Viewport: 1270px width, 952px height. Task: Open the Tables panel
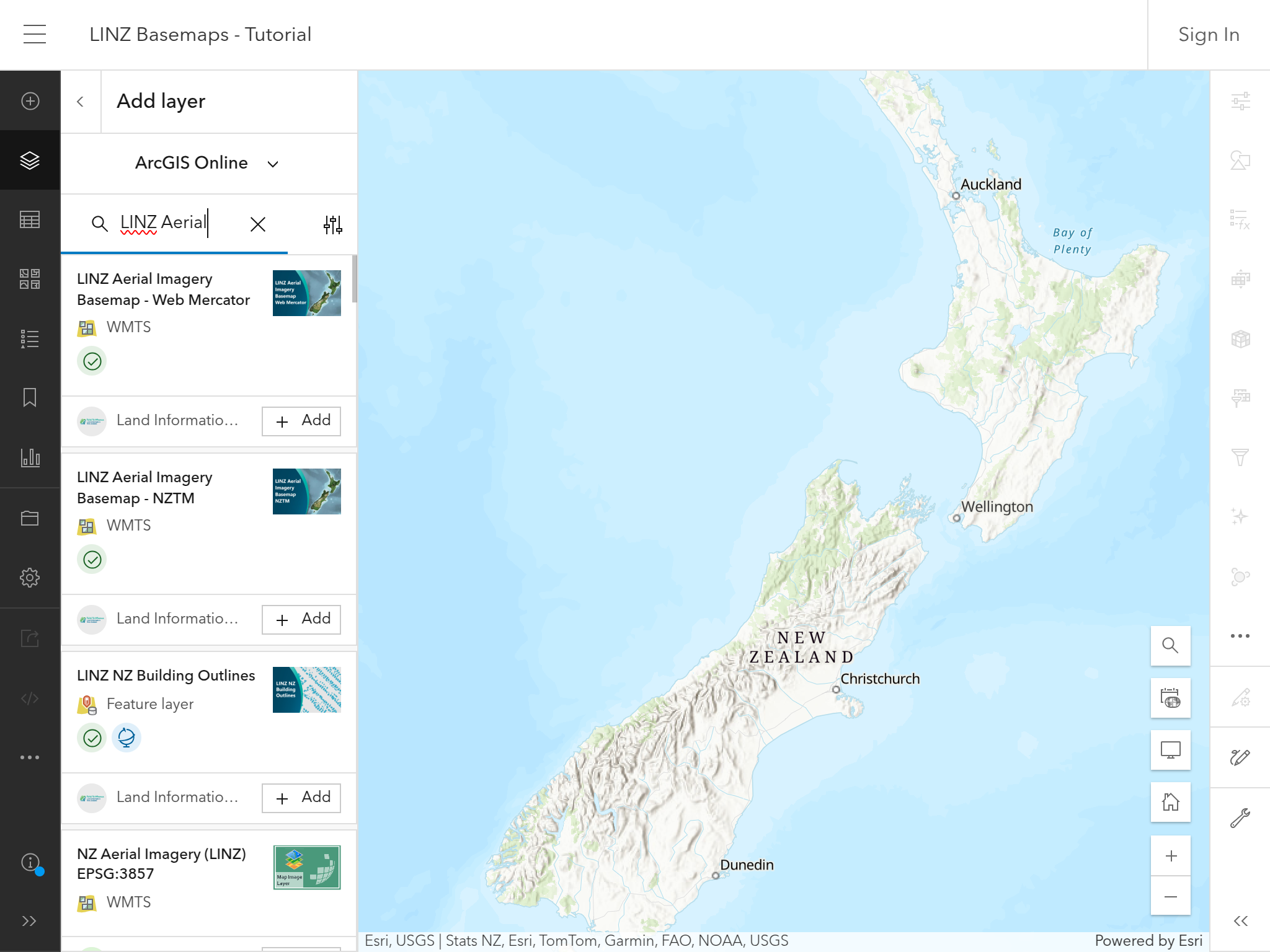[x=30, y=219]
